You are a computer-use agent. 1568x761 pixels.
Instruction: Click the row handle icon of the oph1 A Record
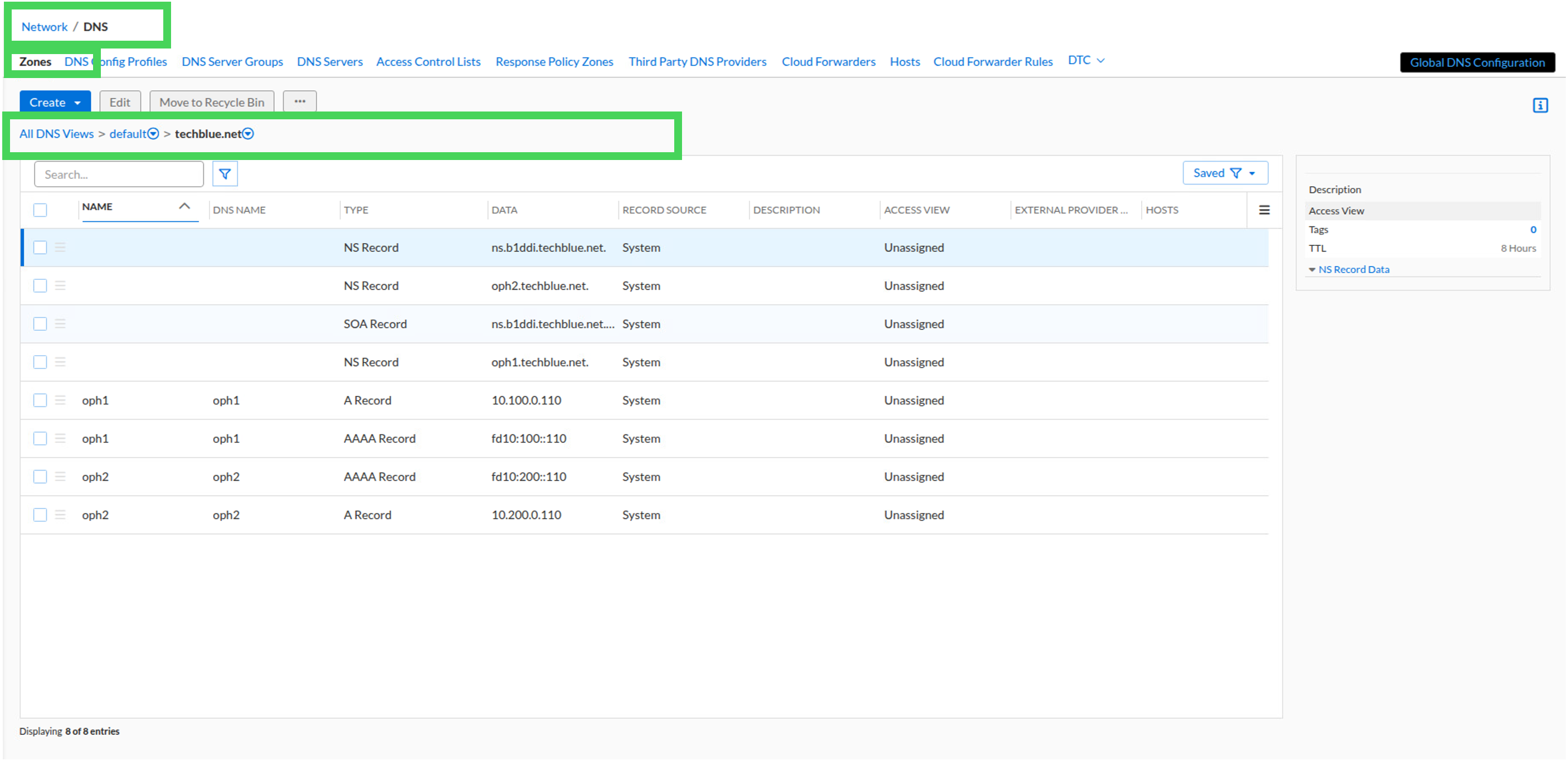coord(60,400)
